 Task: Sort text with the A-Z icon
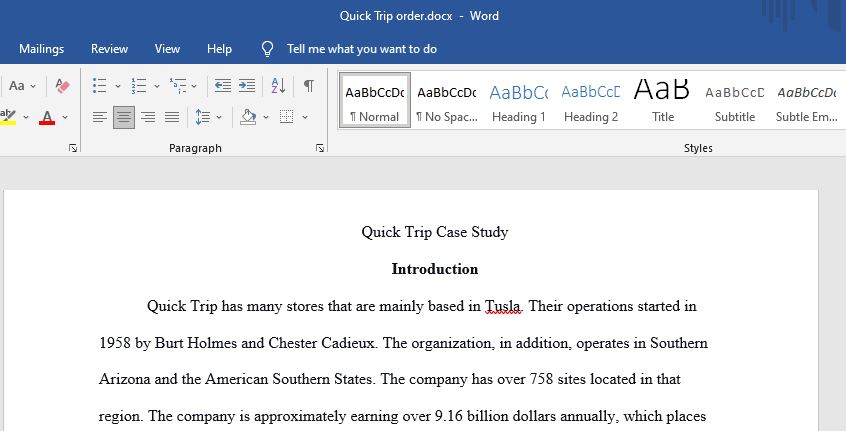coord(278,85)
